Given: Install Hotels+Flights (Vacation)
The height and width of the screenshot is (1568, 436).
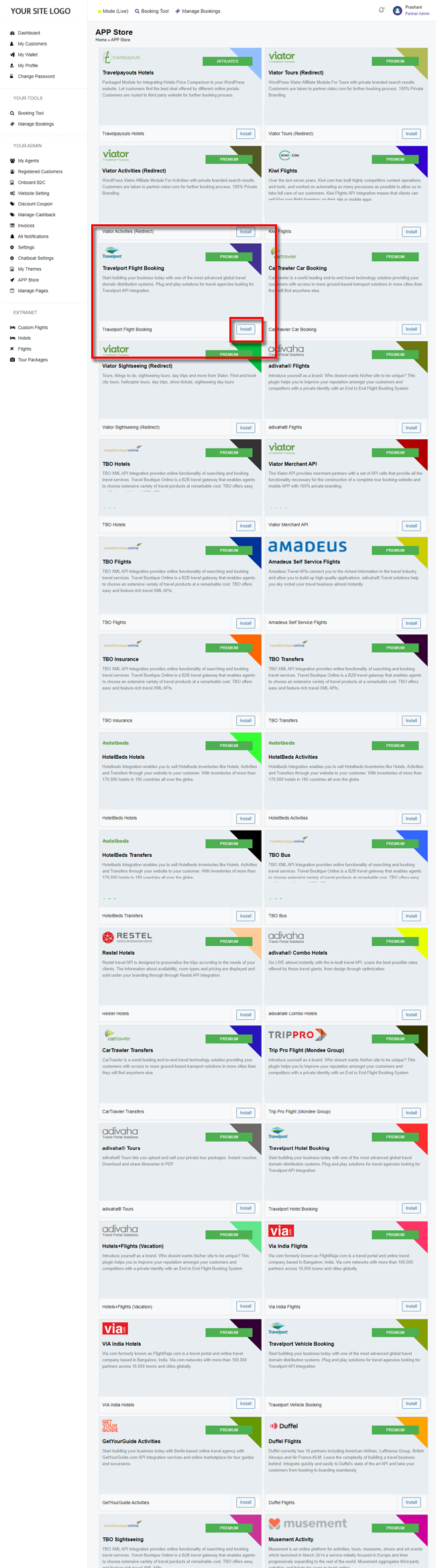Looking at the screenshot, I should (x=246, y=1306).
